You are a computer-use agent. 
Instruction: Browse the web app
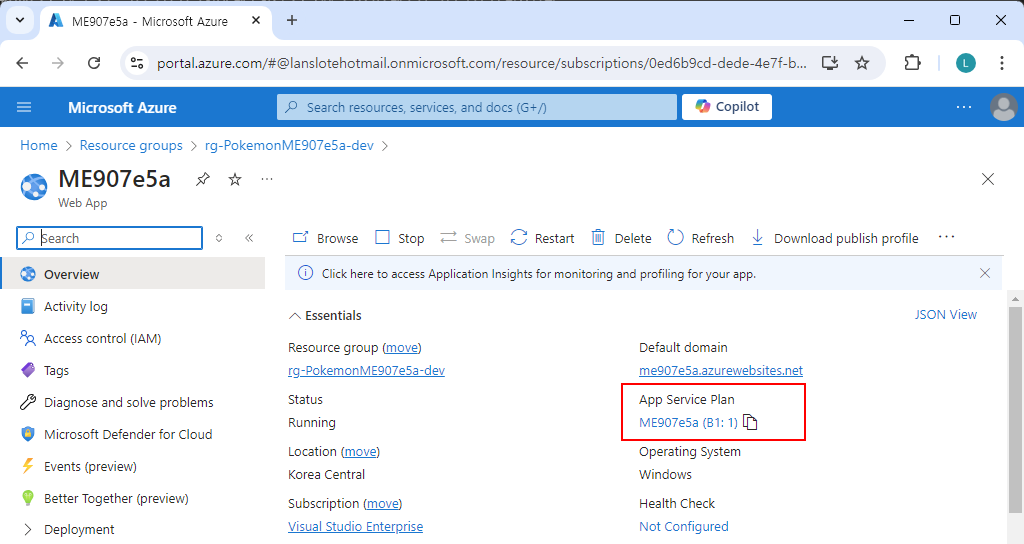tap(325, 238)
